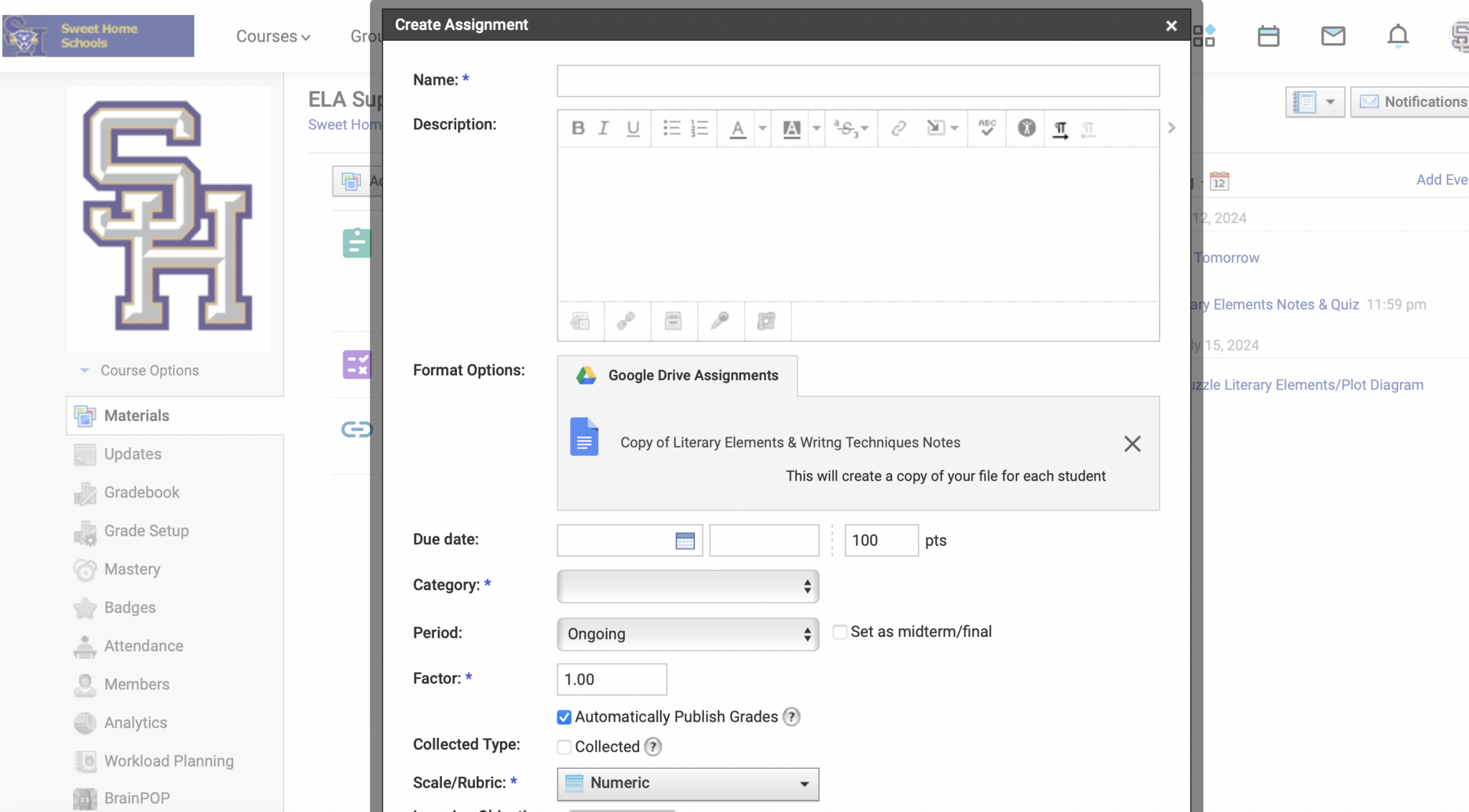
Task: Open the due date calendar picker
Action: point(685,541)
